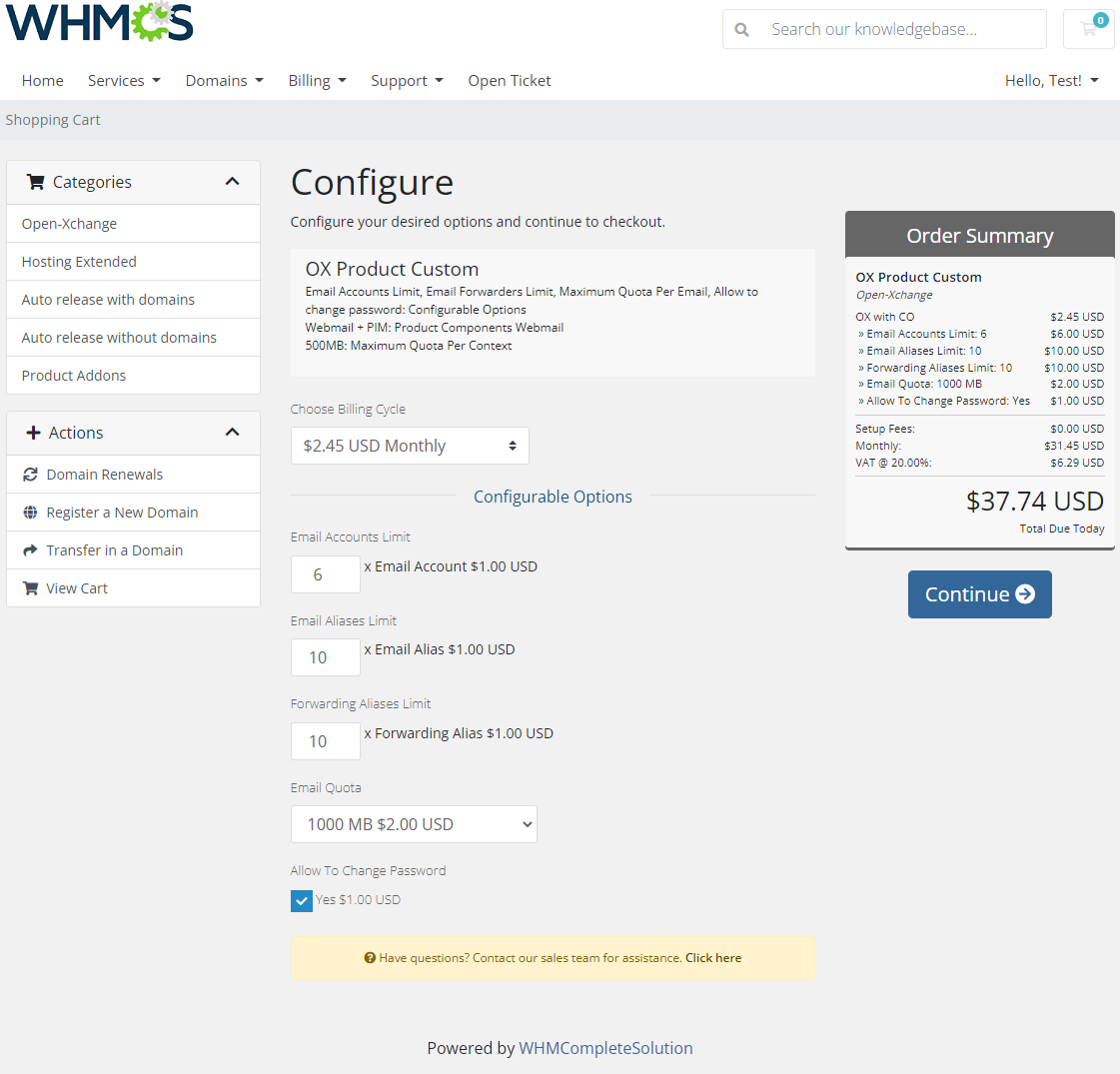Image resolution: width=1120 pixels, height=1074 pixels.
Task: Expand the Services menu
Action: click(x=124, y=81)
